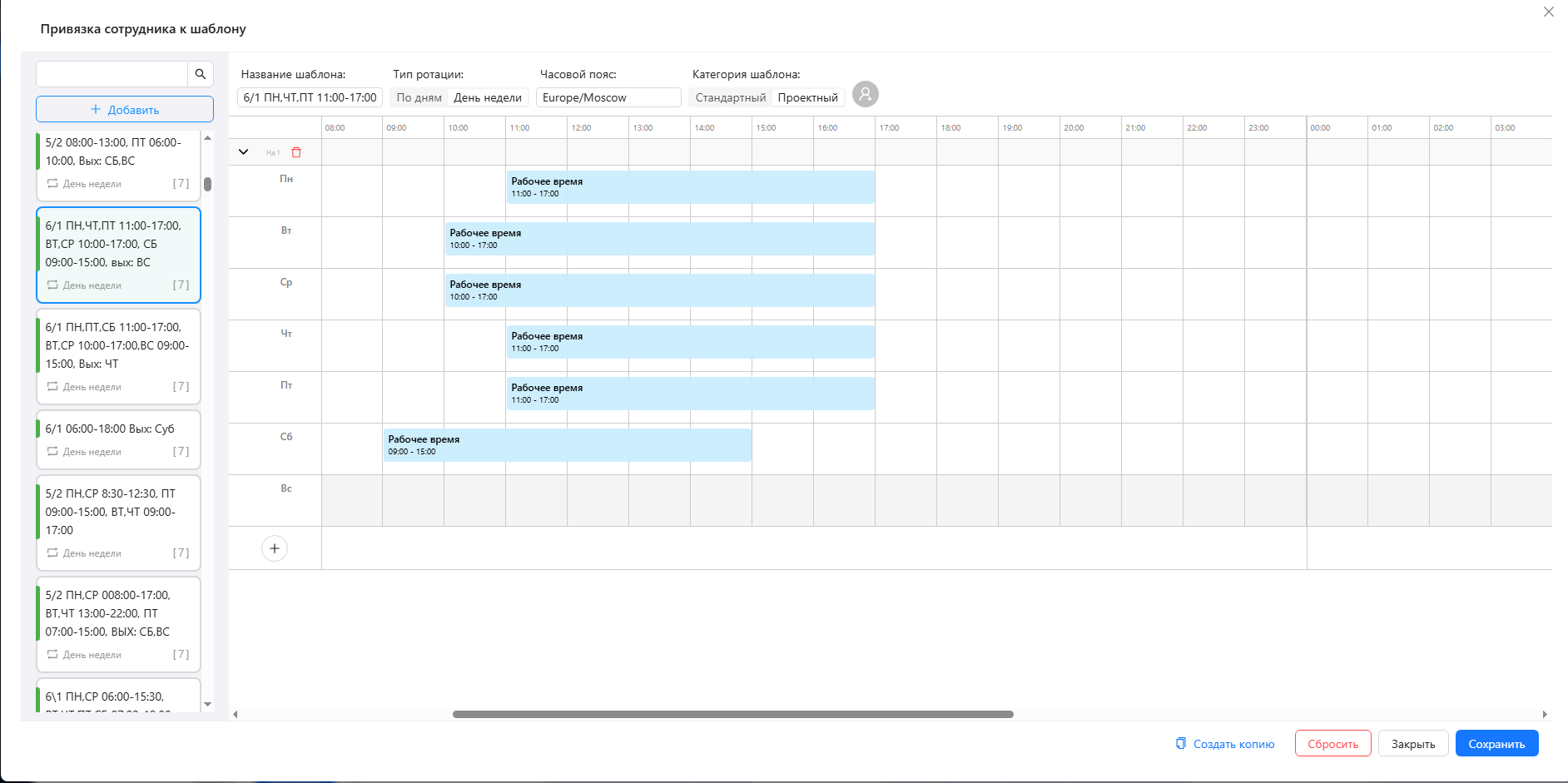Click copy icon beside Создать копию
Viewport: 1568px width, 783px height.
(1180, 743)
